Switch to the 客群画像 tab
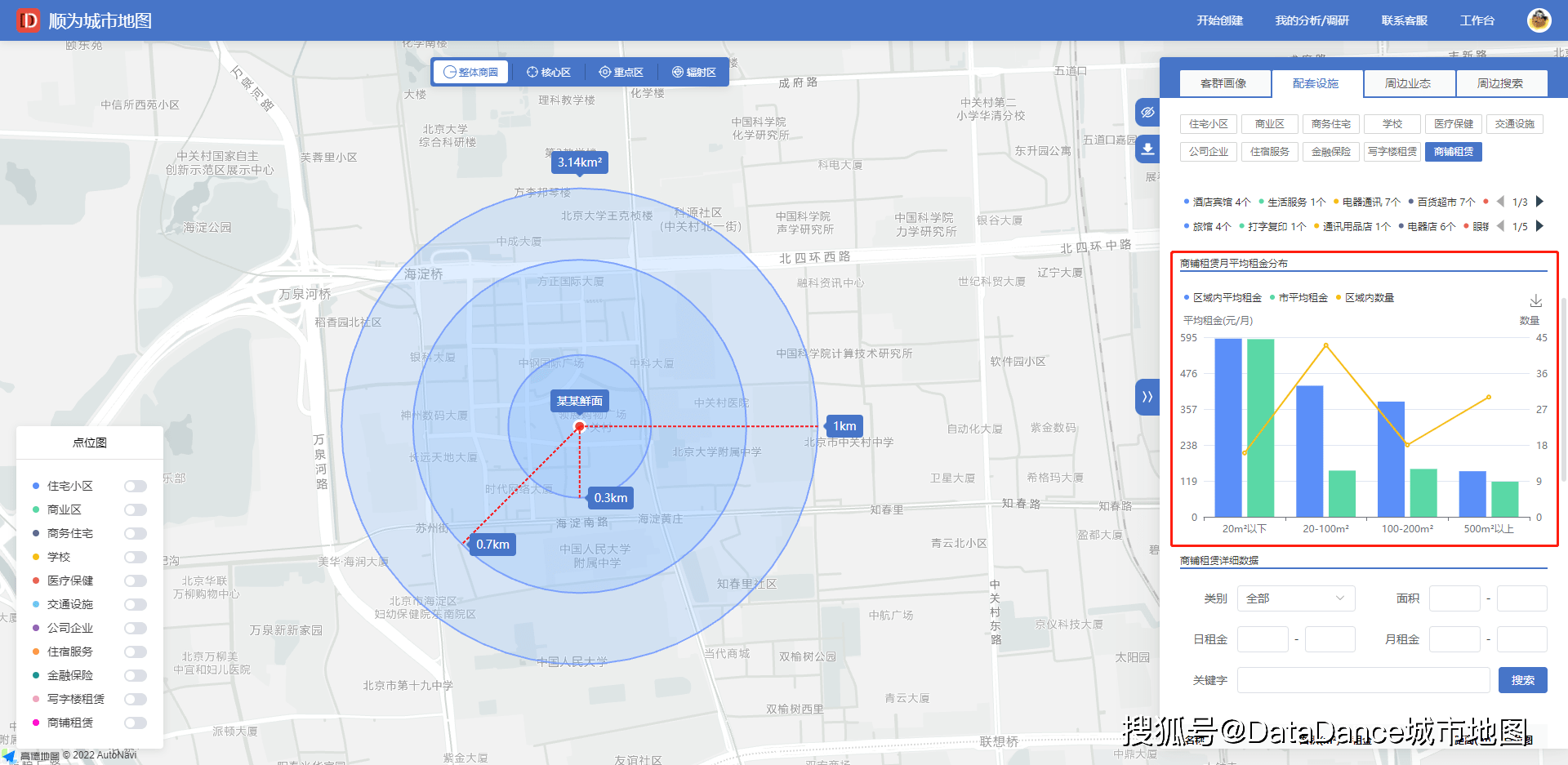The width and height of the screenshot is (1568, 765). (1223, 83)
